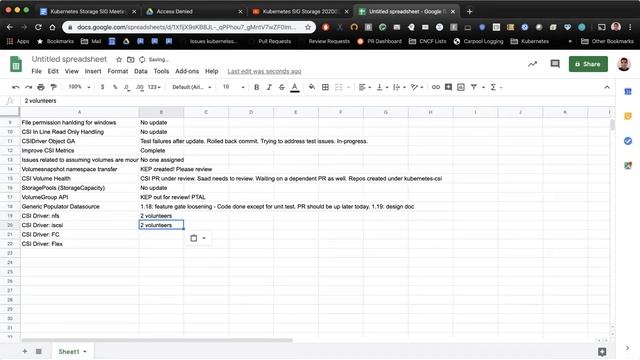The image size is (640, 360).
Task: Open Keep in the side panel
Action: [628, 116]
